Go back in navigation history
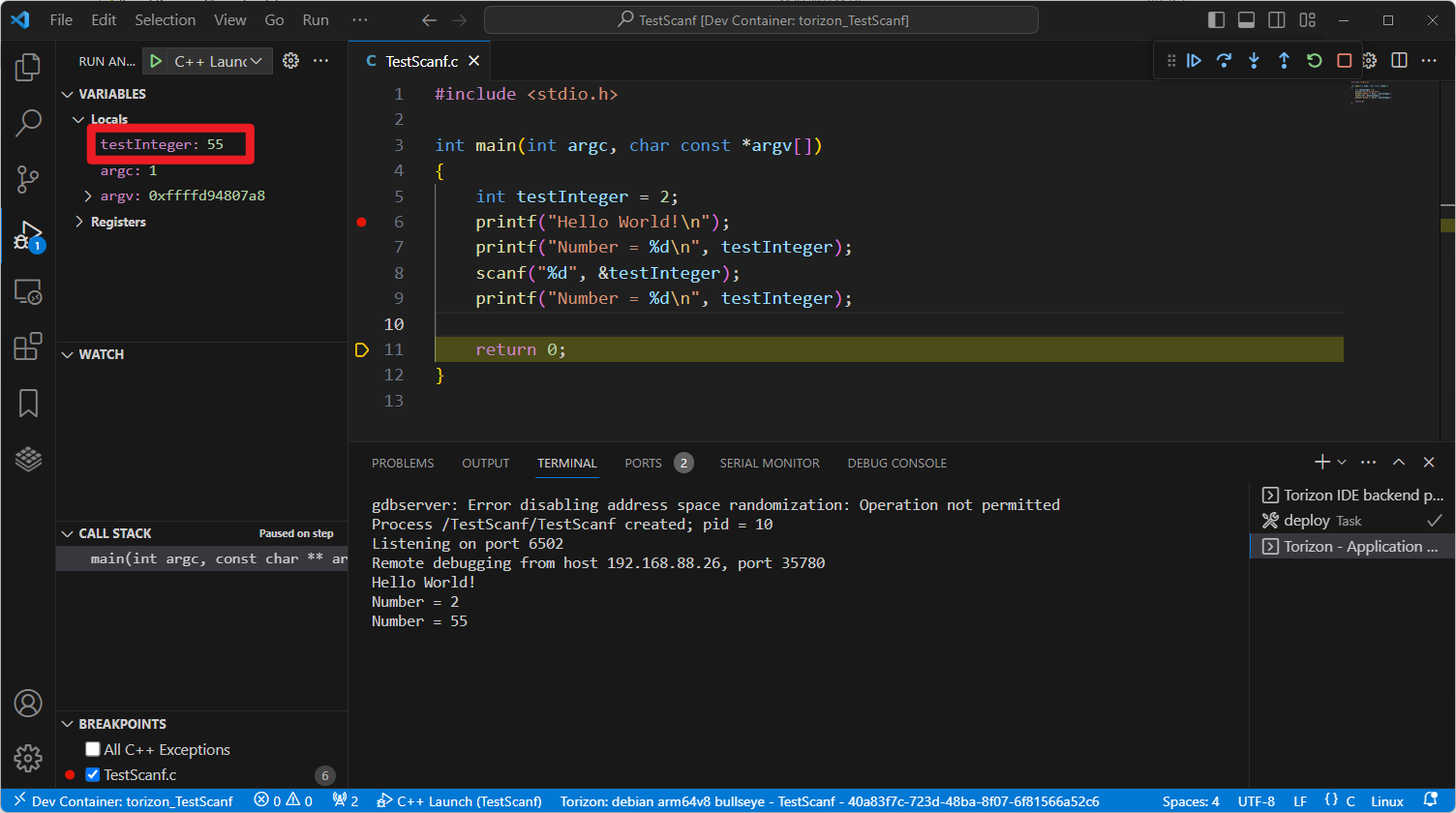The height and width of the screenshot is (813, 1456). coord(429,19)
